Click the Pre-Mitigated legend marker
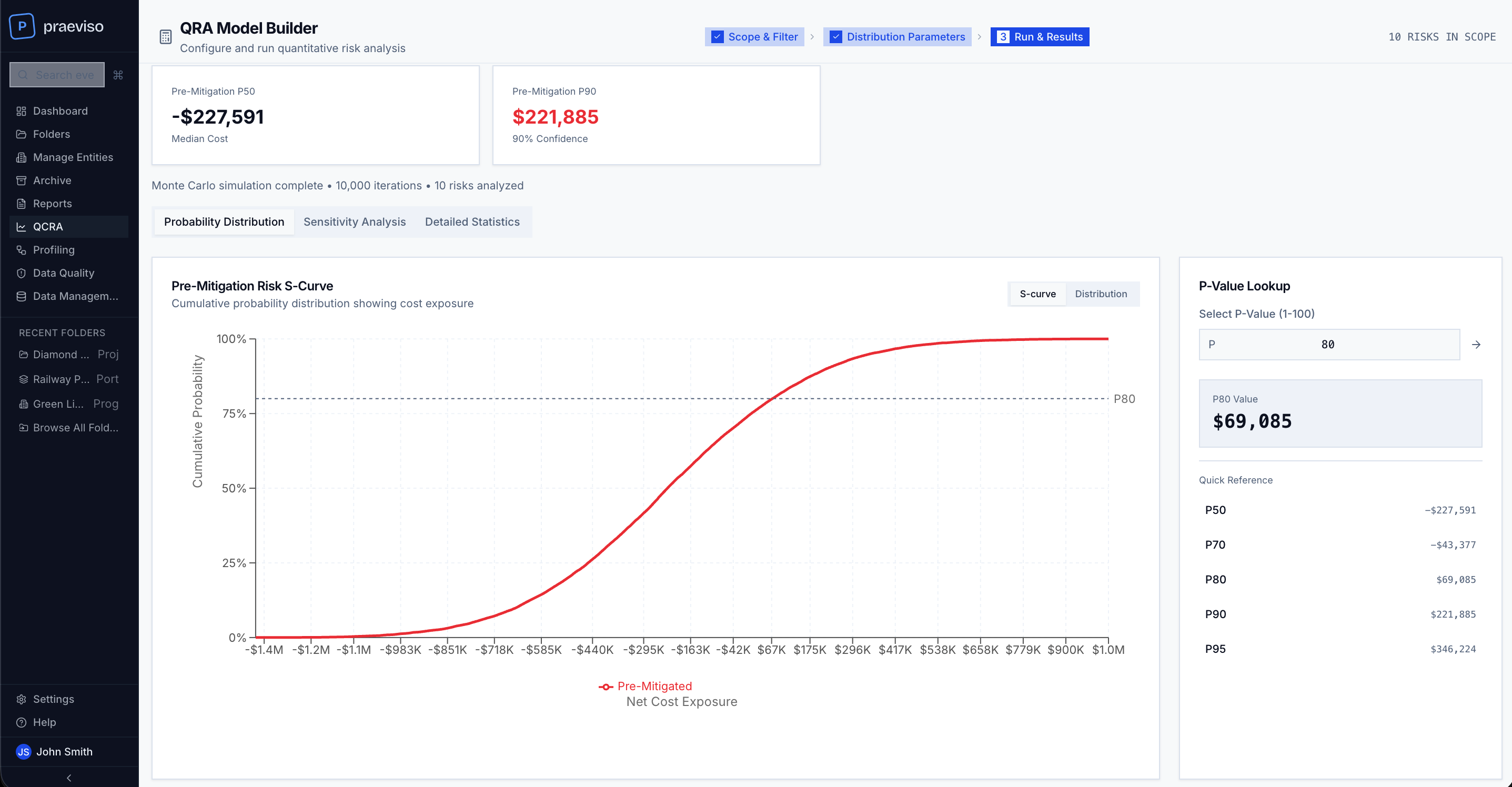This screenshot has height=787, width=1512. click(606, 687)
